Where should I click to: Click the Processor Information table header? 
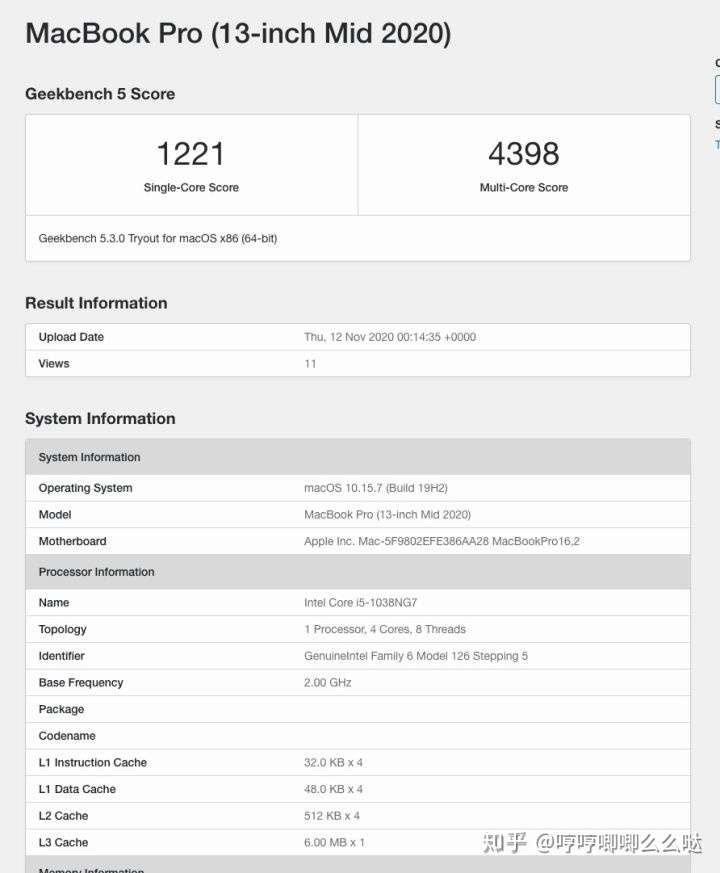click(358, 572)
